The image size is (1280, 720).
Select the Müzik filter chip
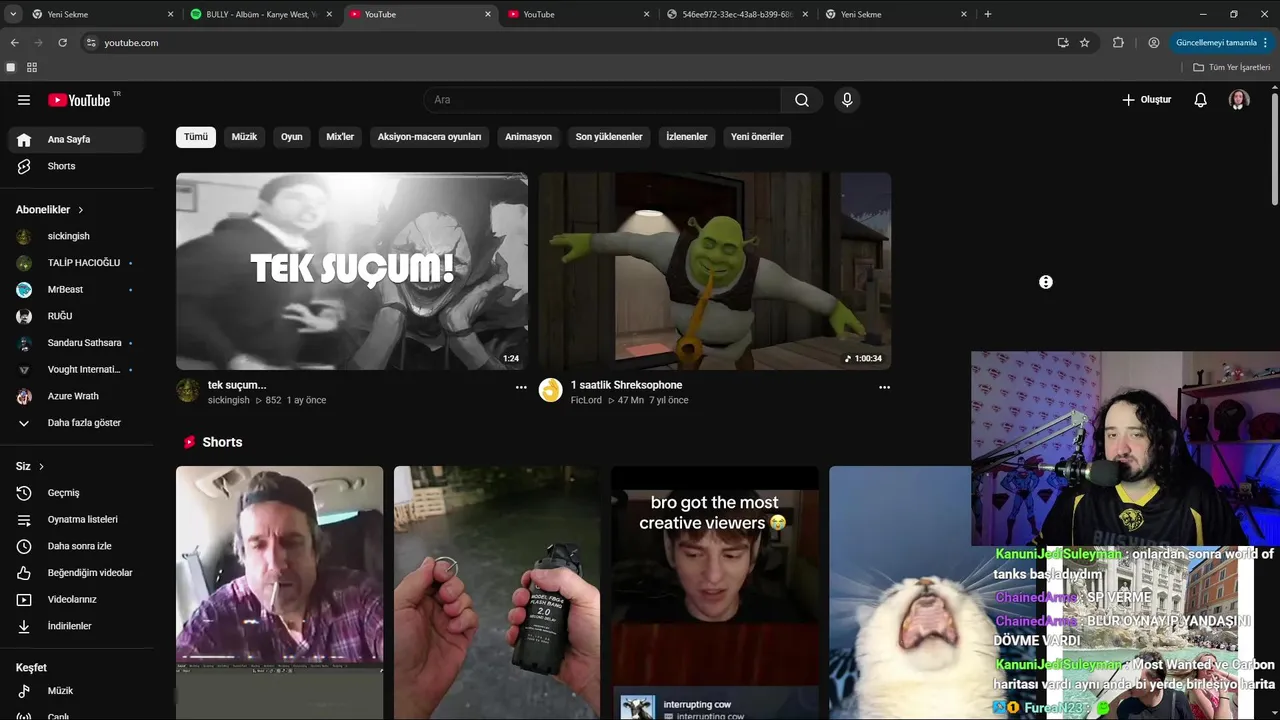click(244, 137)
